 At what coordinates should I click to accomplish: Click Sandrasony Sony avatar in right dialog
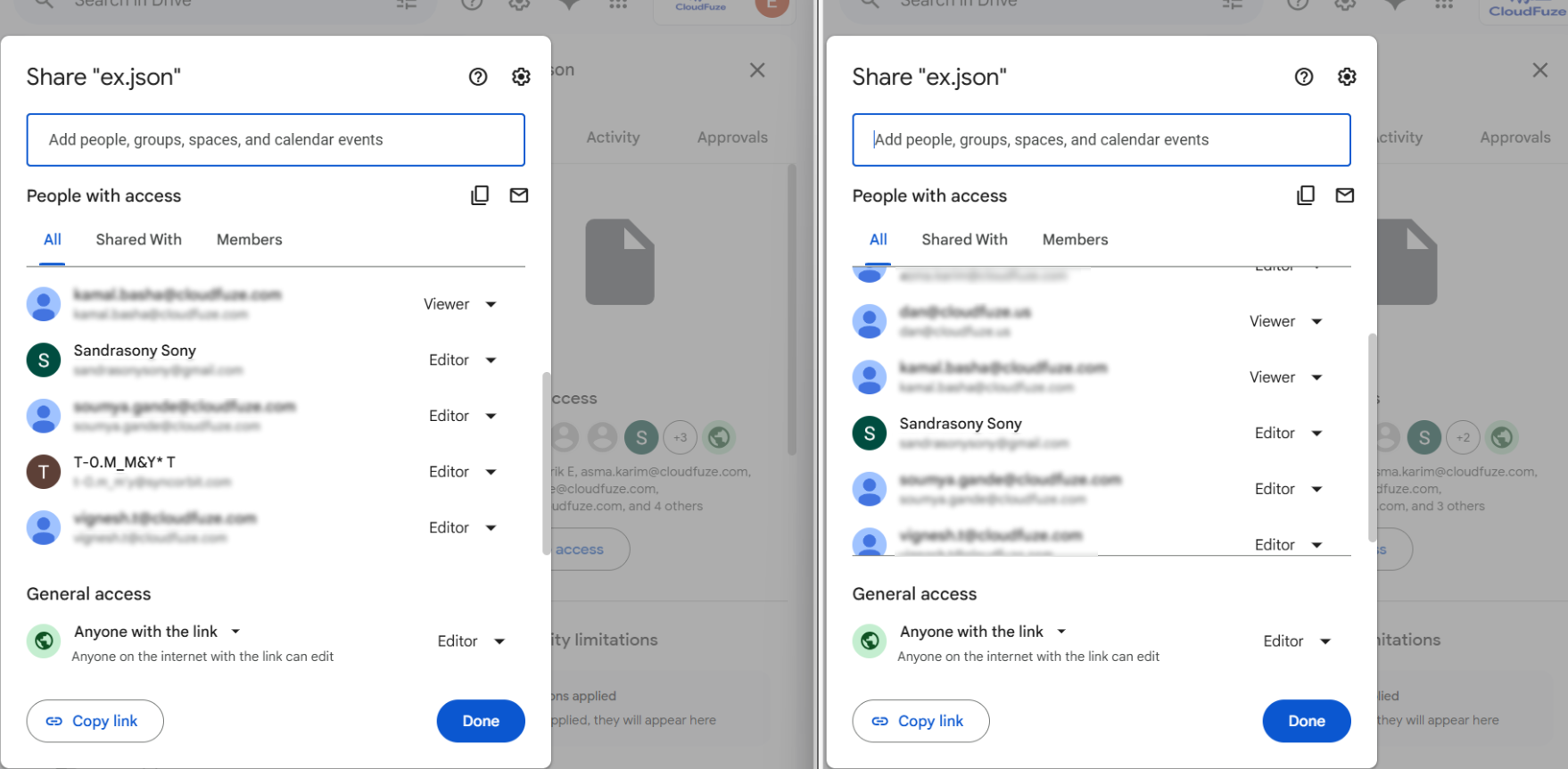[x=870, y=434]
